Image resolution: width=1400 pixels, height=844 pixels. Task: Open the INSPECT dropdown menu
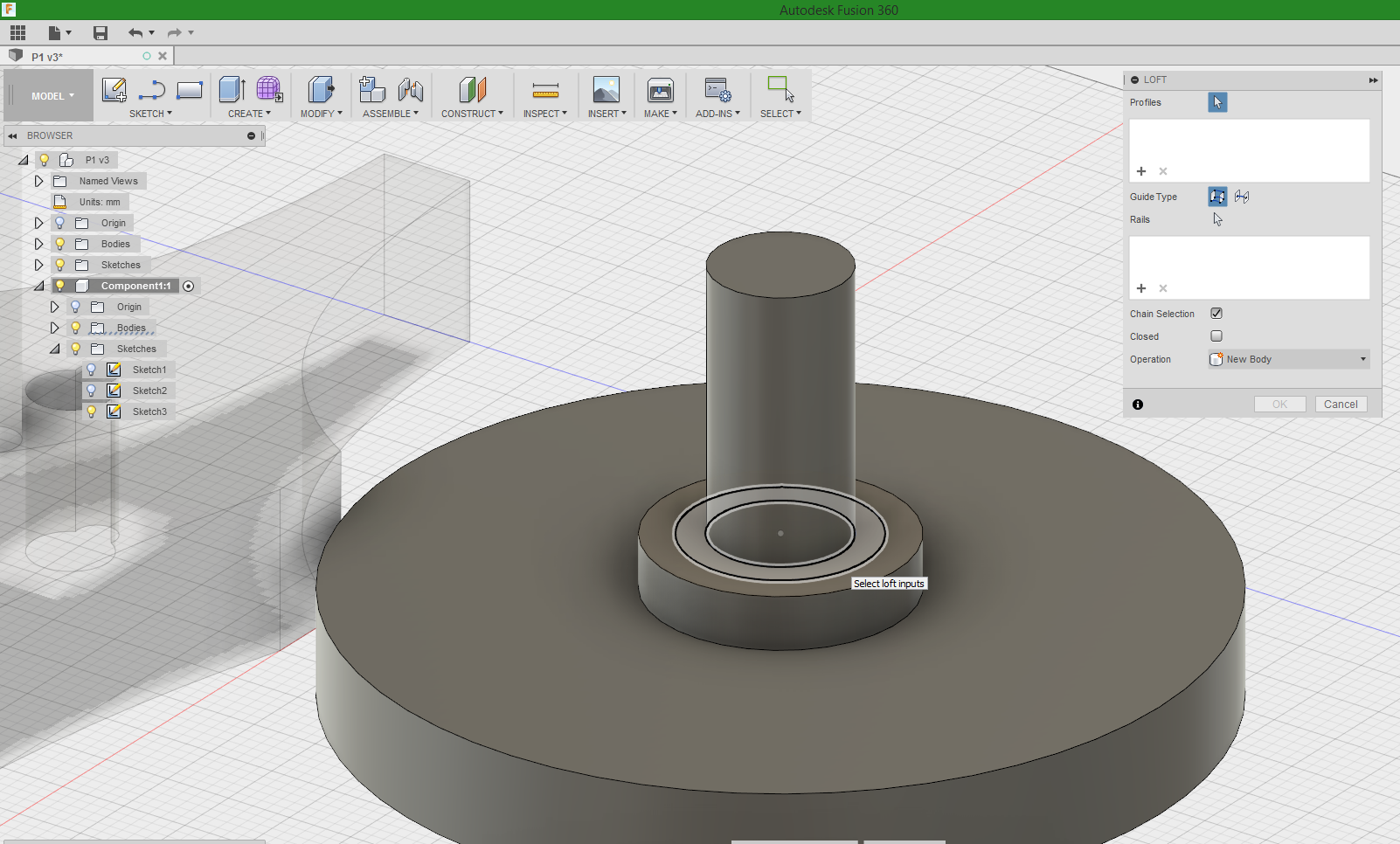pyautogui.click(x=545, y=114)
